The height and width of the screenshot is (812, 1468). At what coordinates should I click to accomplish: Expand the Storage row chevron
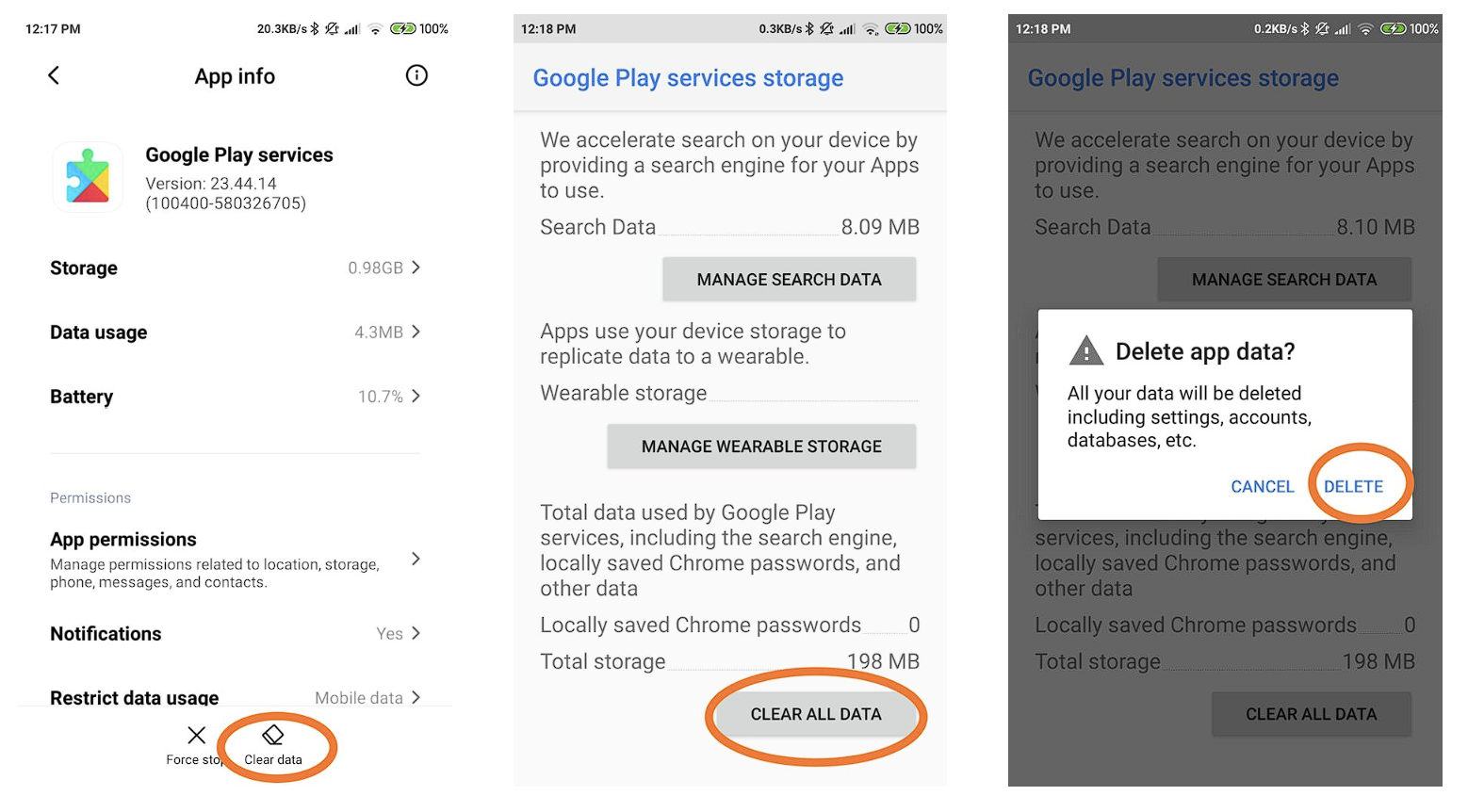click(416, 268)
